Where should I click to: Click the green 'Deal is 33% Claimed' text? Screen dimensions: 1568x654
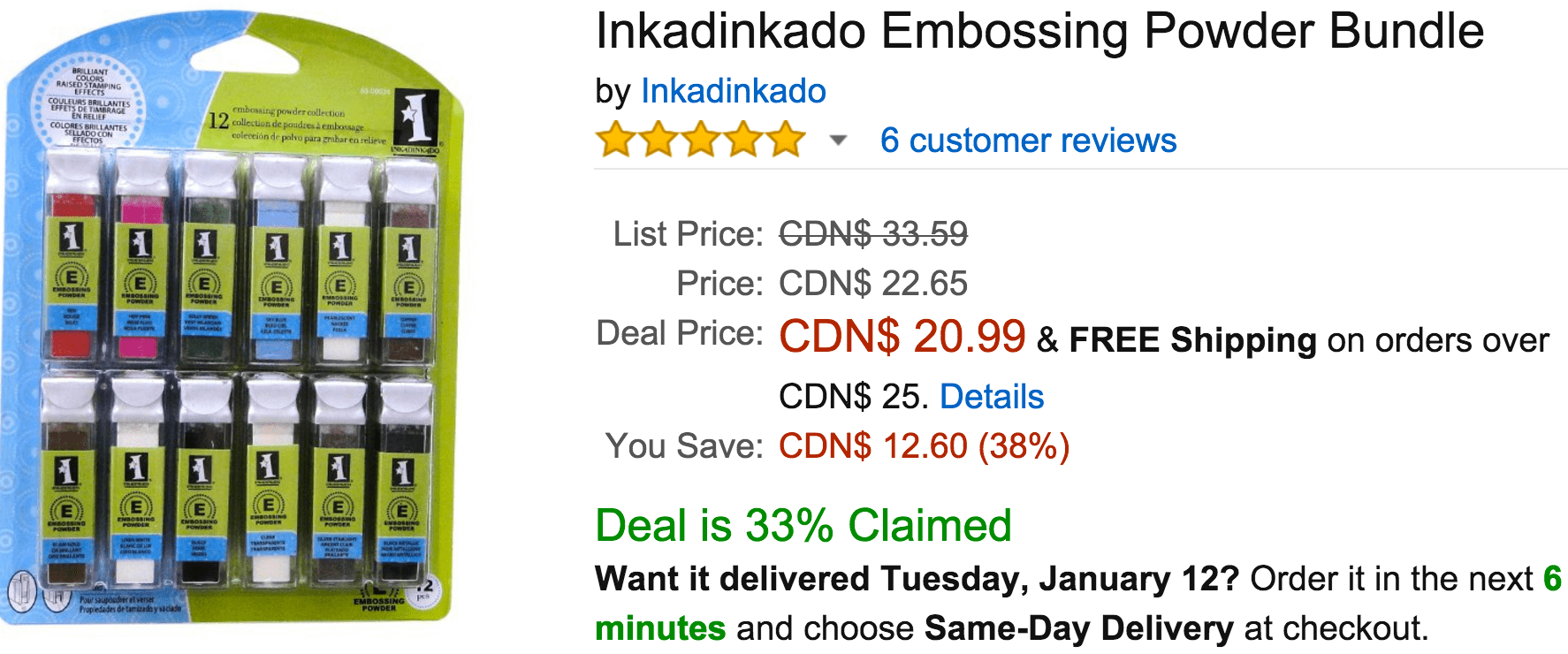(803, 526)
